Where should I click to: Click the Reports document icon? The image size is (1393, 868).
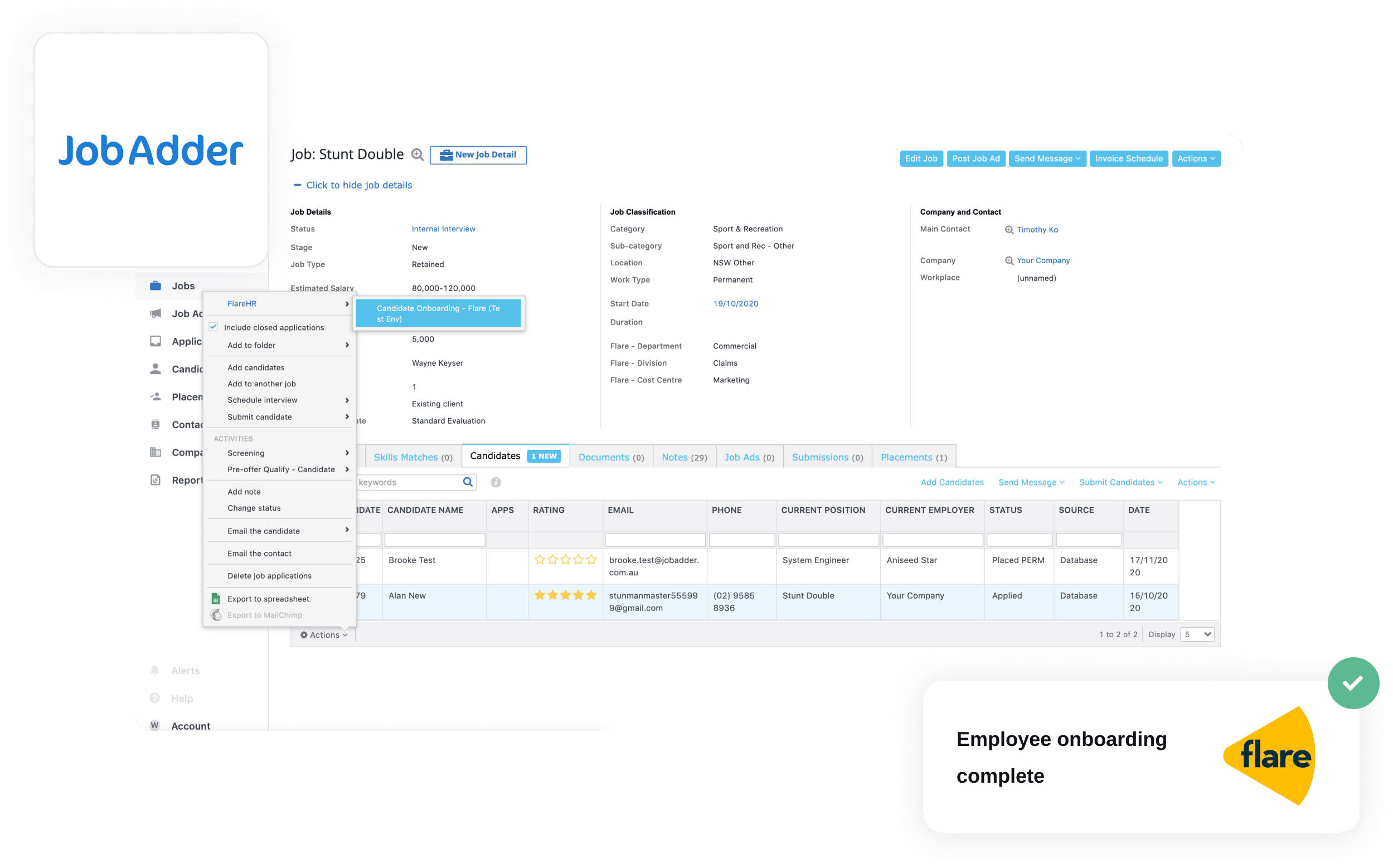point(156,480)
